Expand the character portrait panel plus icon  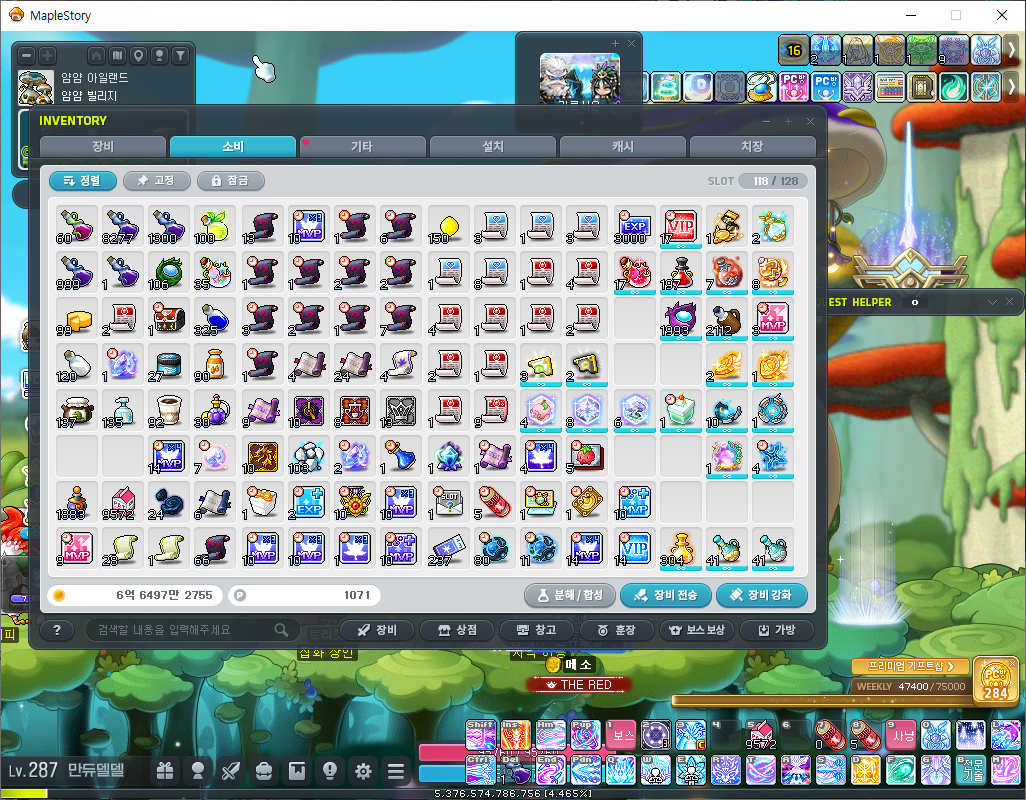pyautogui.click(x=615, y=43)
